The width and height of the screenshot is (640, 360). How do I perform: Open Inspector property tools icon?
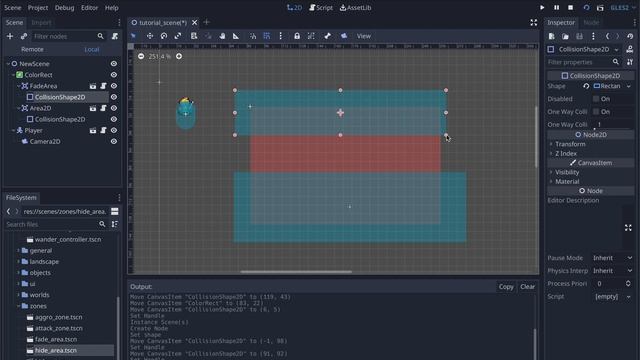[630, 62]
